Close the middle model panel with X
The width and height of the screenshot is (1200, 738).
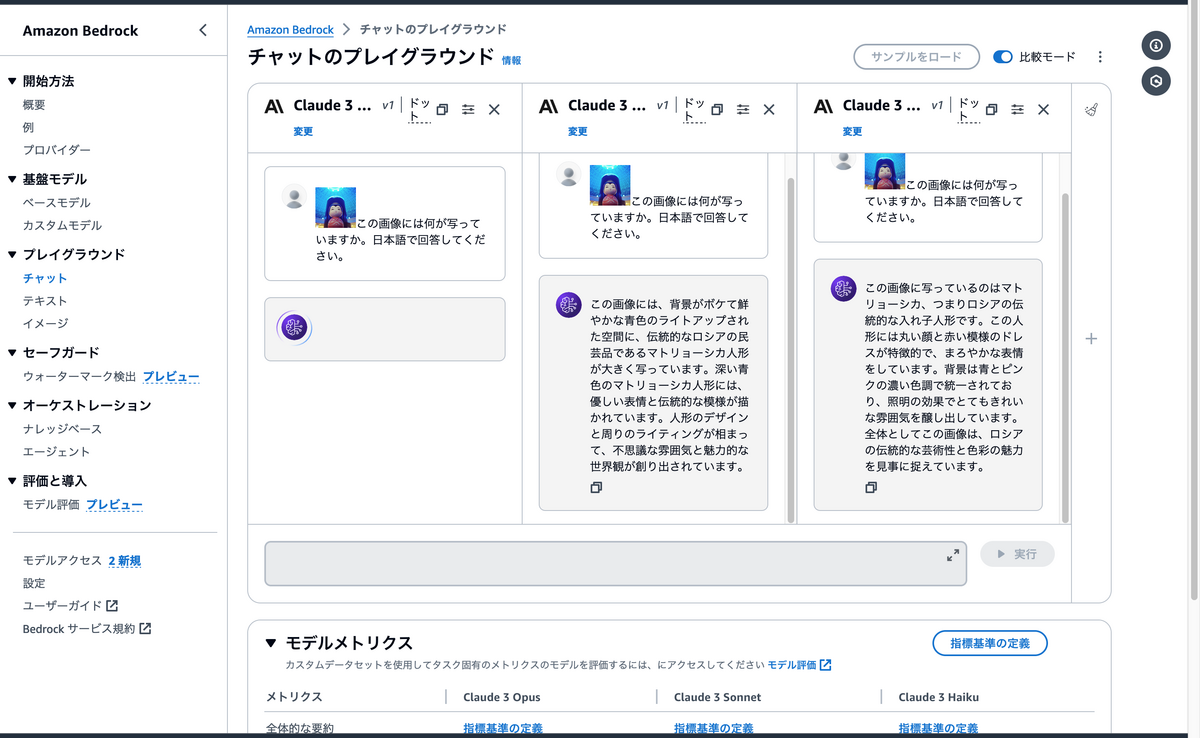769,110
